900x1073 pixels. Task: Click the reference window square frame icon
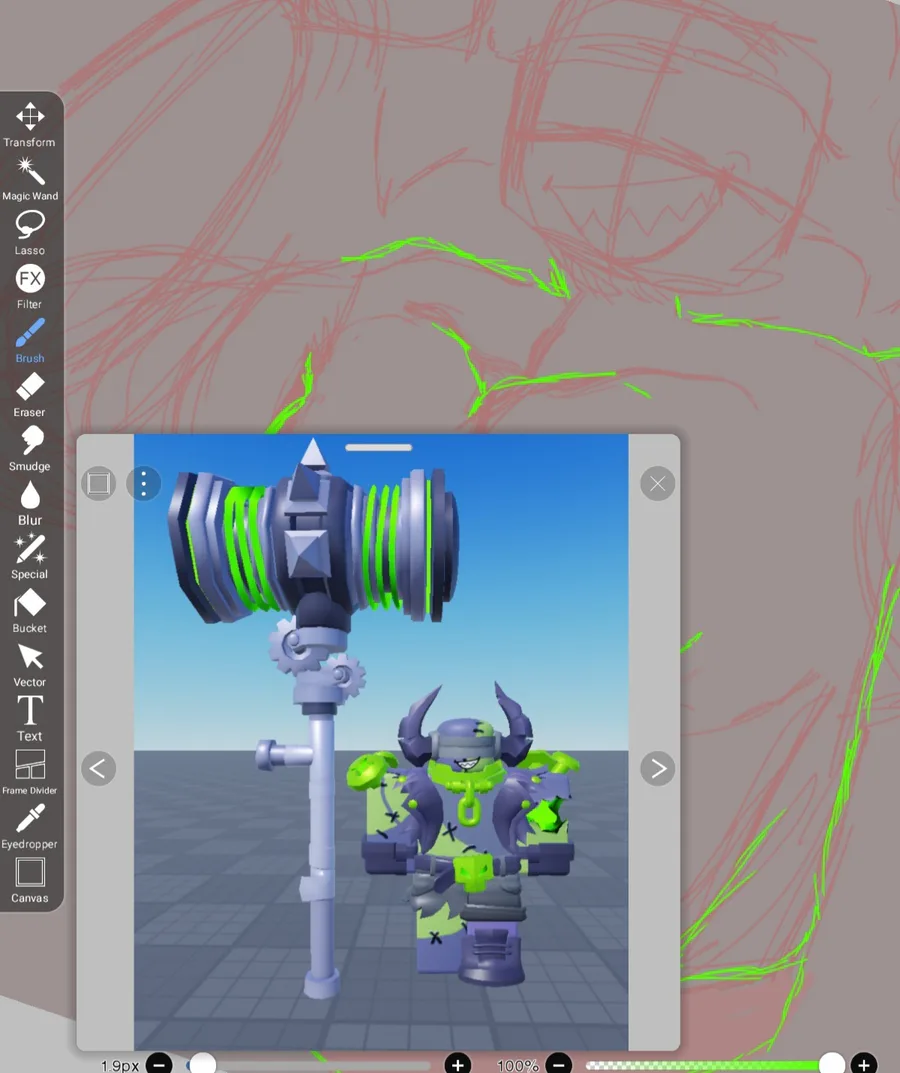99,484
